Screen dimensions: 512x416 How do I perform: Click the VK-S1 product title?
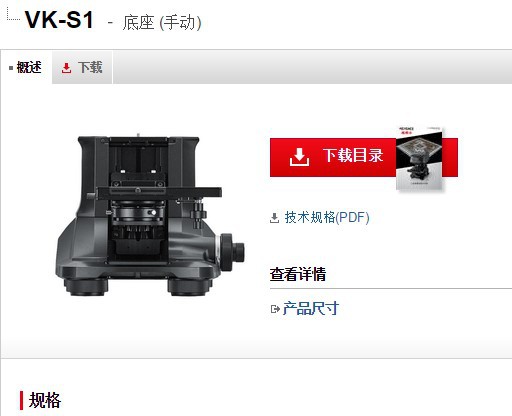click(59, 20)
